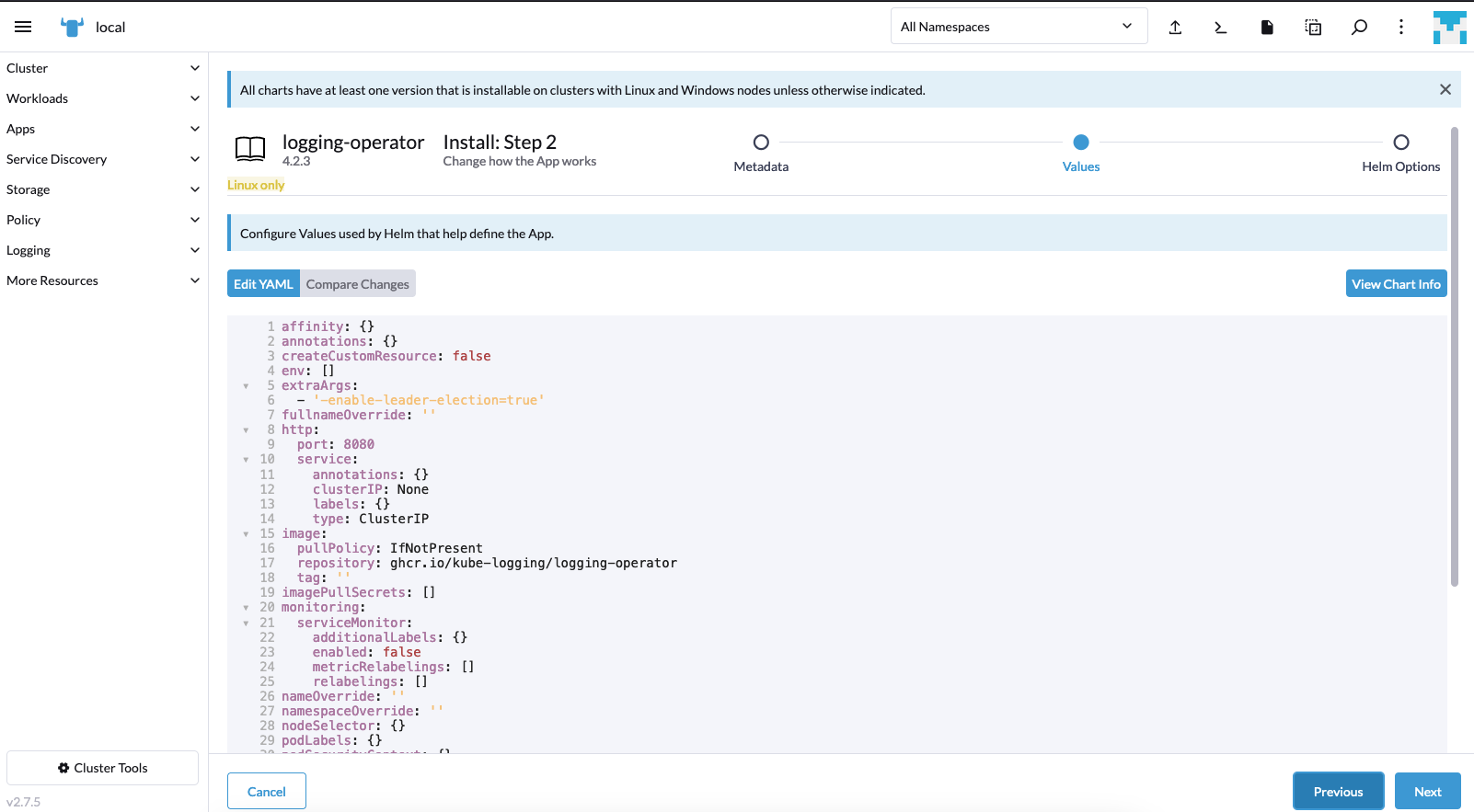1474x812 pixels.
Task: Select the Values step circle
Action: (1081, 143)
